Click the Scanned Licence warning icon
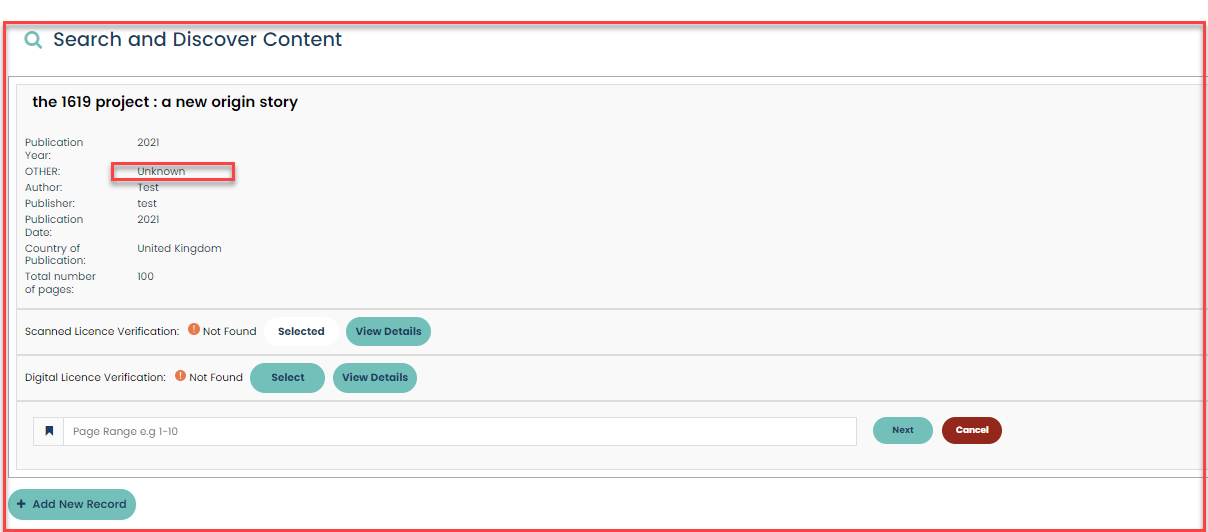The width and height of the screenshot is (1208, 532). click(194, 330)
